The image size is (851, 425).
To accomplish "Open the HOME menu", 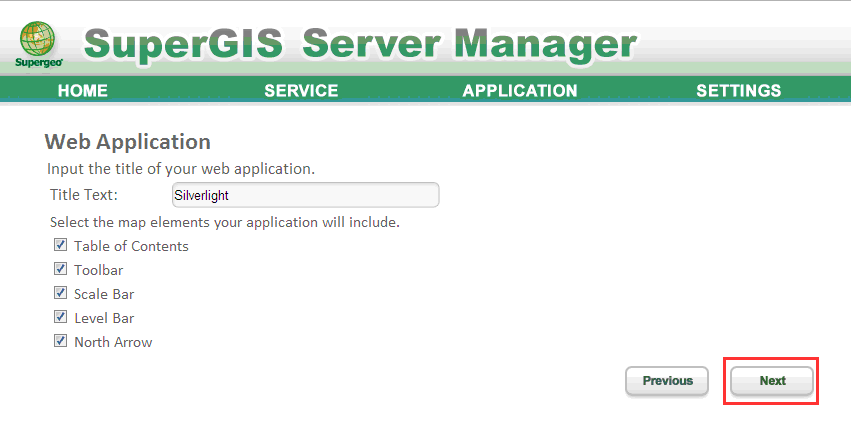I will tap(82, 90).
